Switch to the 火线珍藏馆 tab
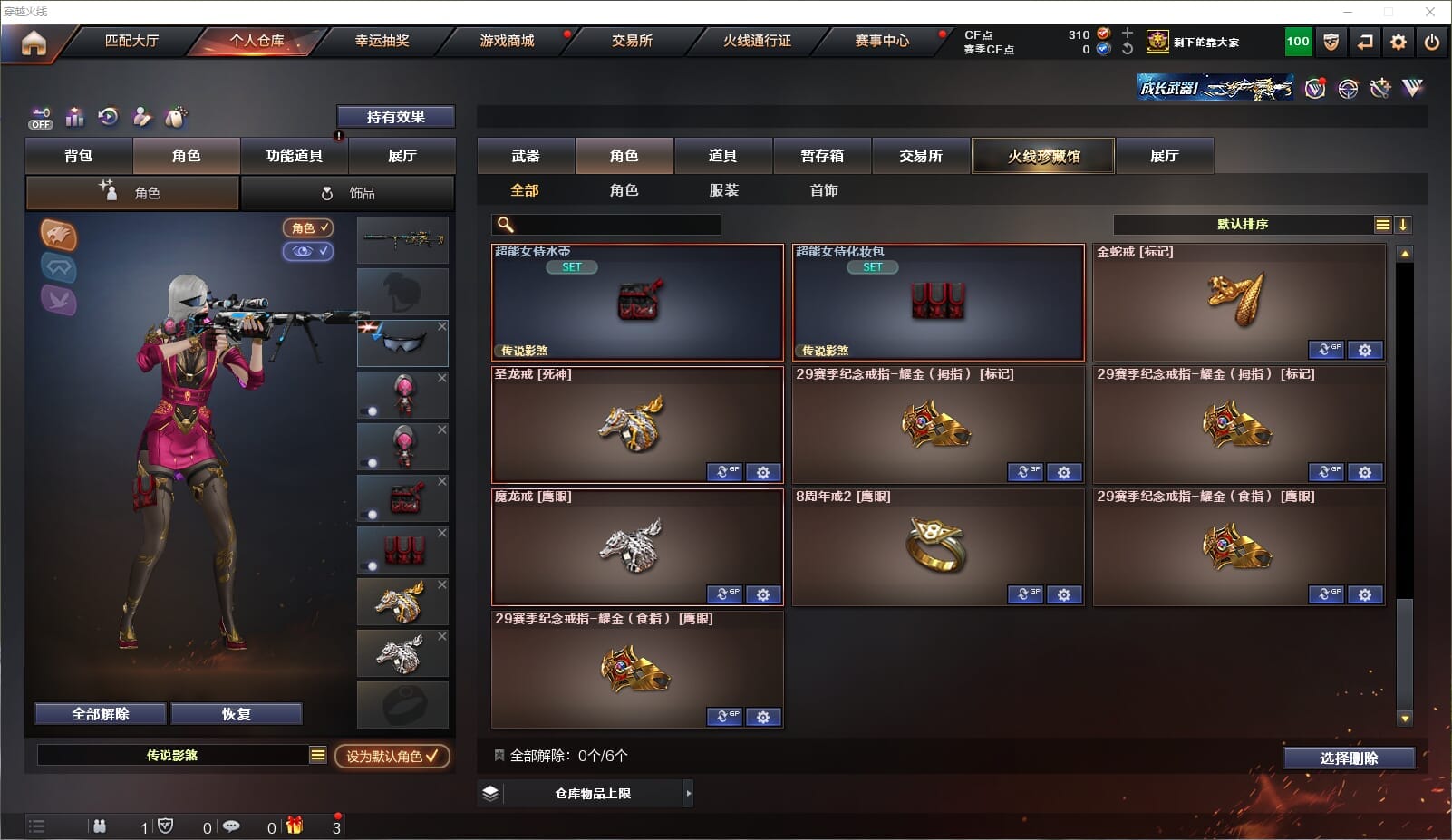This screenshot has width=1452, height=840. pyautogui.click(x=1043, y=156)
